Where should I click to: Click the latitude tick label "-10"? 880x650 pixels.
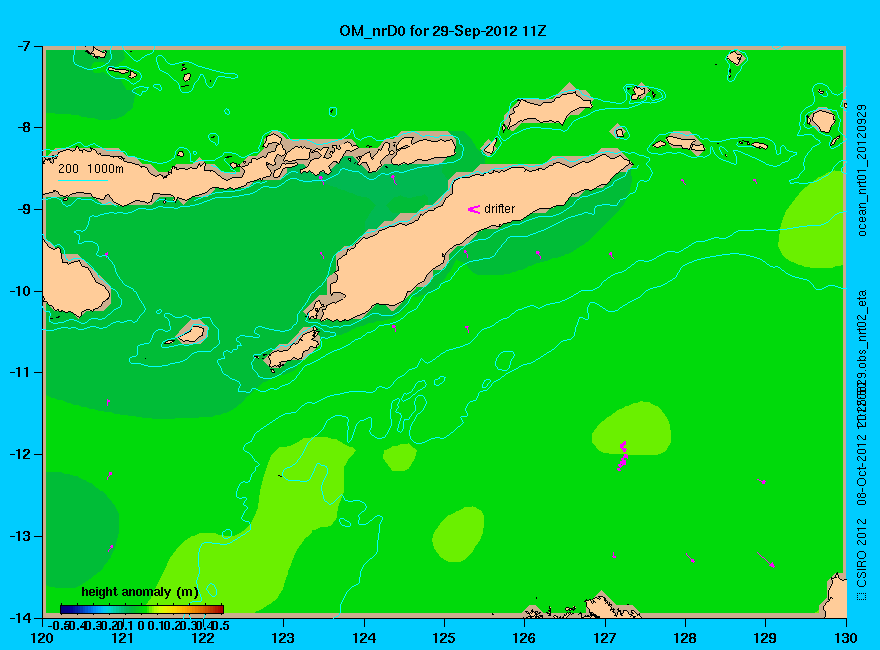tap(20, 291)
